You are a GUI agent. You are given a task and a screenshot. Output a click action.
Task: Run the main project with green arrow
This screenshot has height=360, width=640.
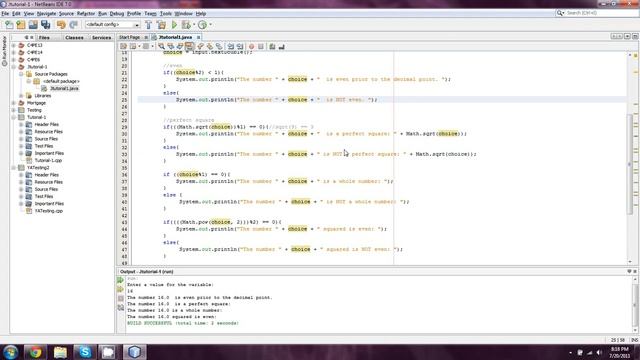(x=174, y=25)
